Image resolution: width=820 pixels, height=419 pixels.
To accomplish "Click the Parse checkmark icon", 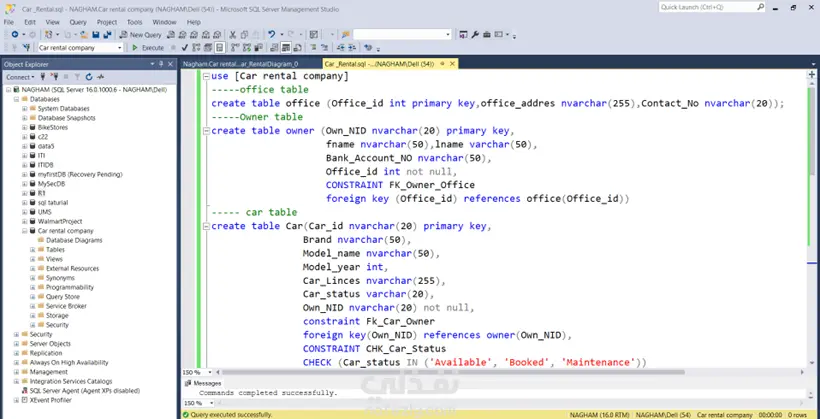I will 185,48.
